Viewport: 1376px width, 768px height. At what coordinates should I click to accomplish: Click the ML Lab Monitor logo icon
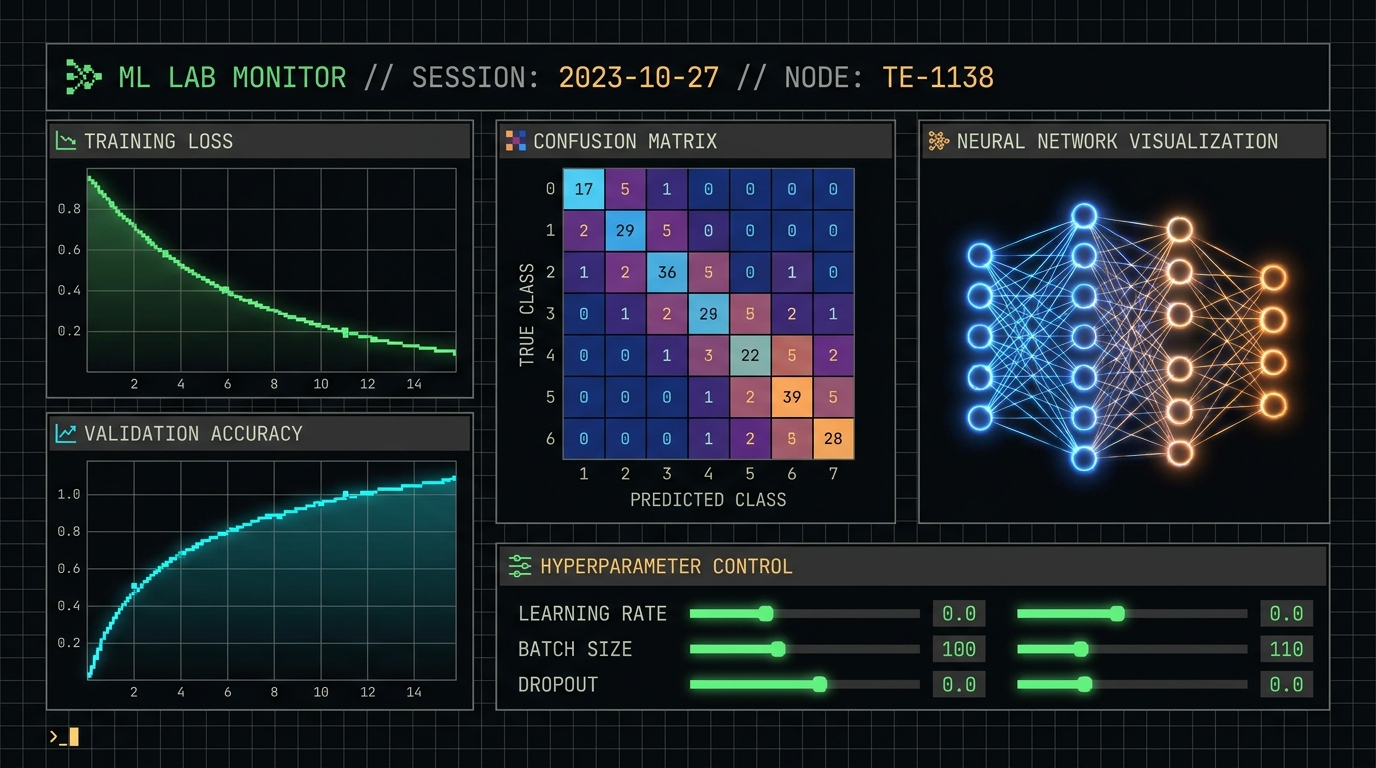tap(83, 77)
